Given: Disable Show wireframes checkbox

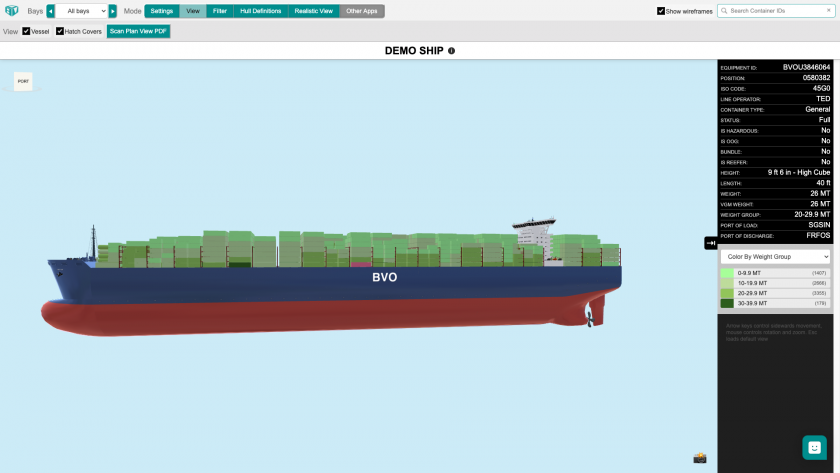Looking at the screenshot, I should click(x=661, y=11).
